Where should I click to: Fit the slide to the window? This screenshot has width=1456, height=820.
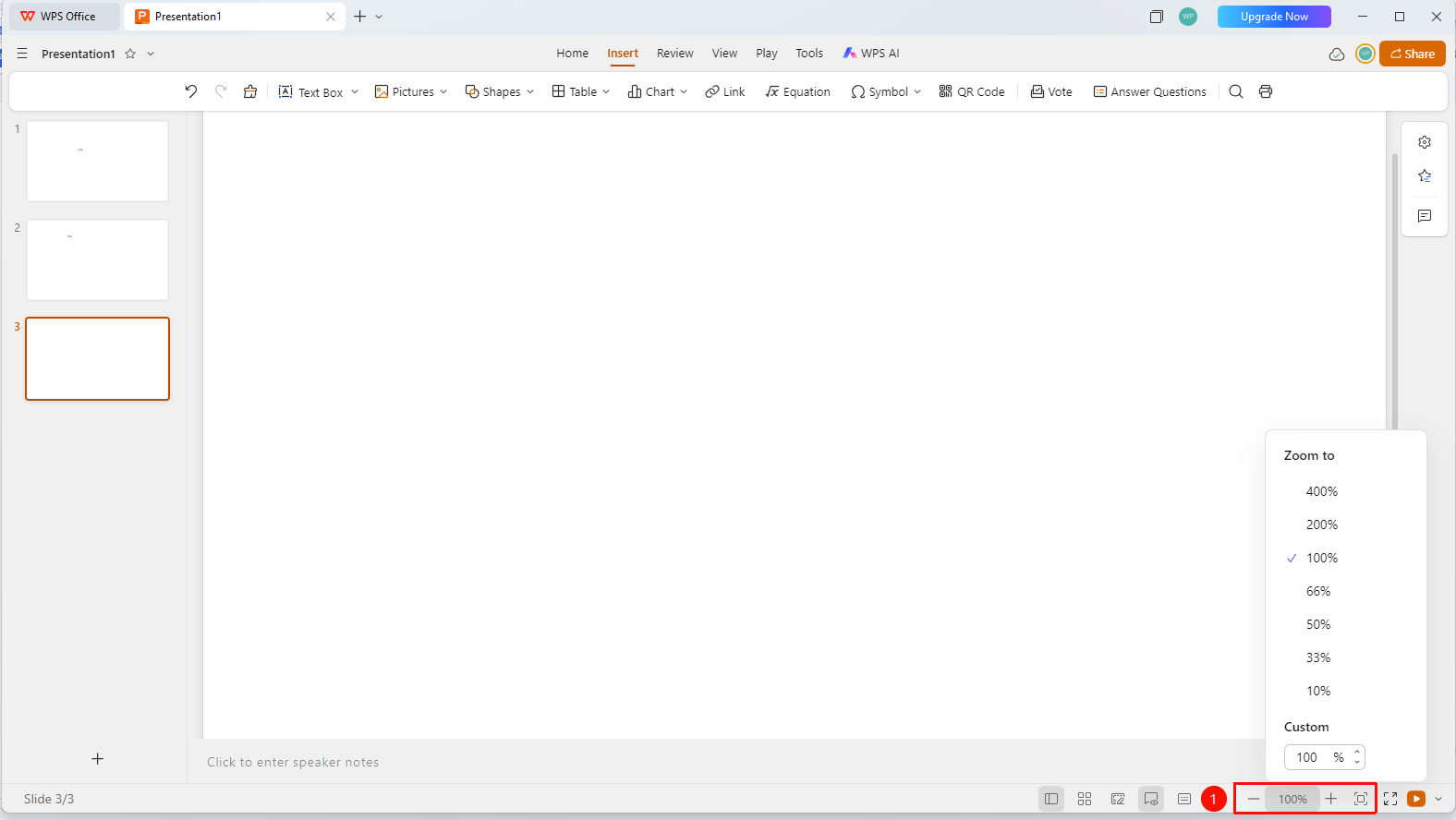tap(1361, 799)
